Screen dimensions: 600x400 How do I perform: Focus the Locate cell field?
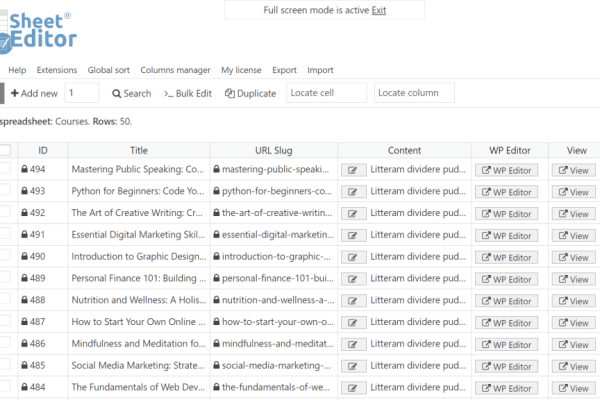pyautogui.click(x=326, y=93)
